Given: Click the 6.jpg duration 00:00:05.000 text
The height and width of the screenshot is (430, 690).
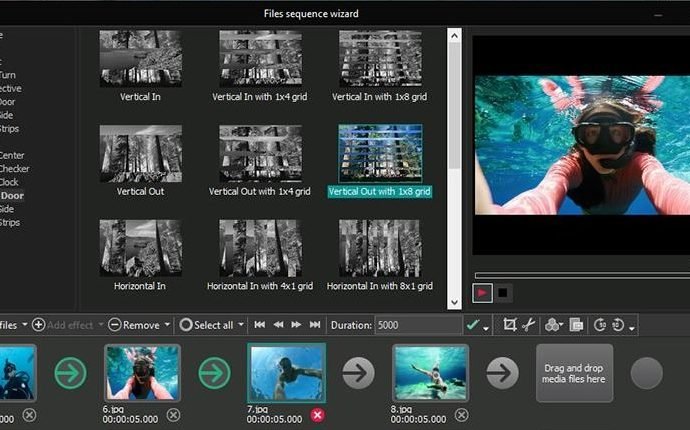Looking at the screenshot, I should click(x=130, y=419).
